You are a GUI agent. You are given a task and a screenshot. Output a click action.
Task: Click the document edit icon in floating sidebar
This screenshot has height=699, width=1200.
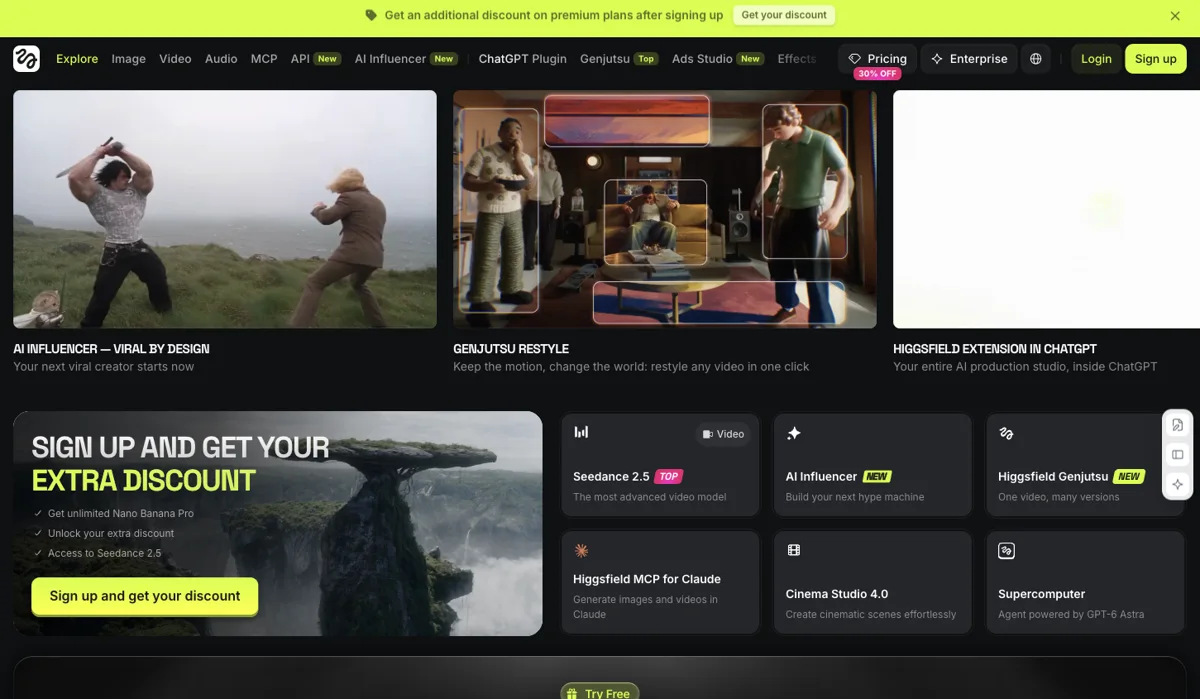pos(1178,425)
